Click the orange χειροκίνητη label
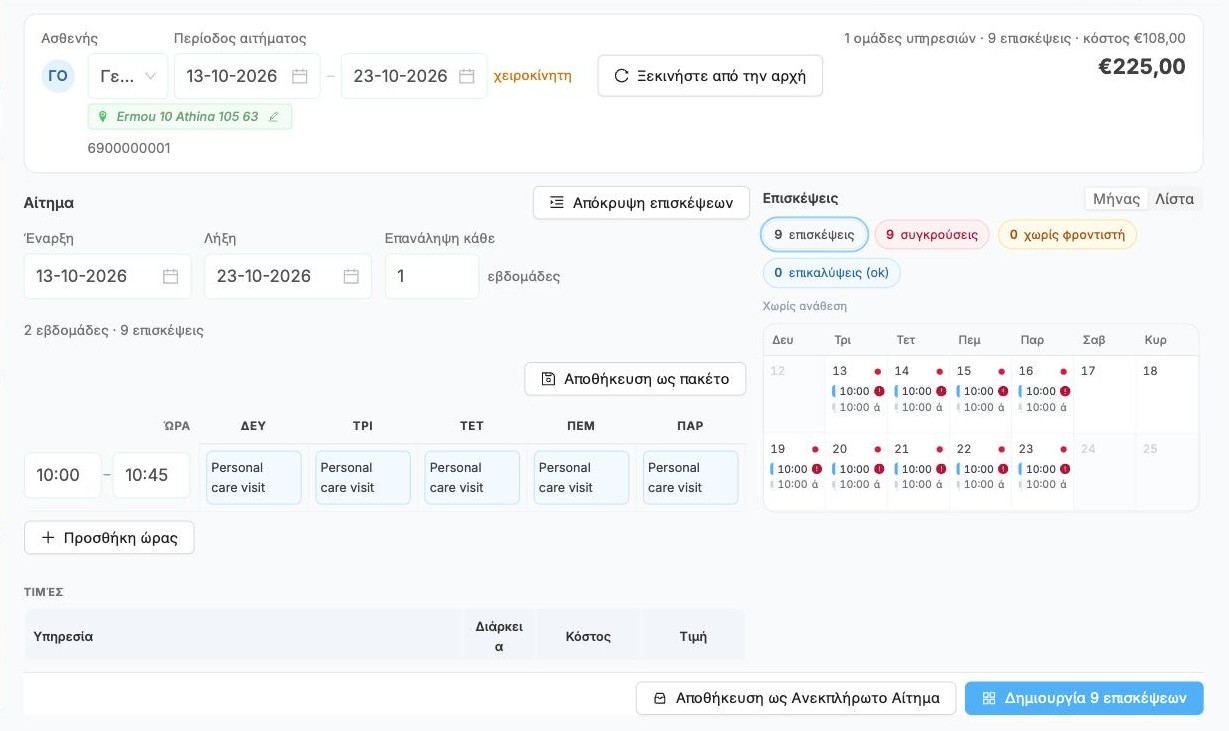This screenshot has width=1229, height=731. click(x=533, y=76)
